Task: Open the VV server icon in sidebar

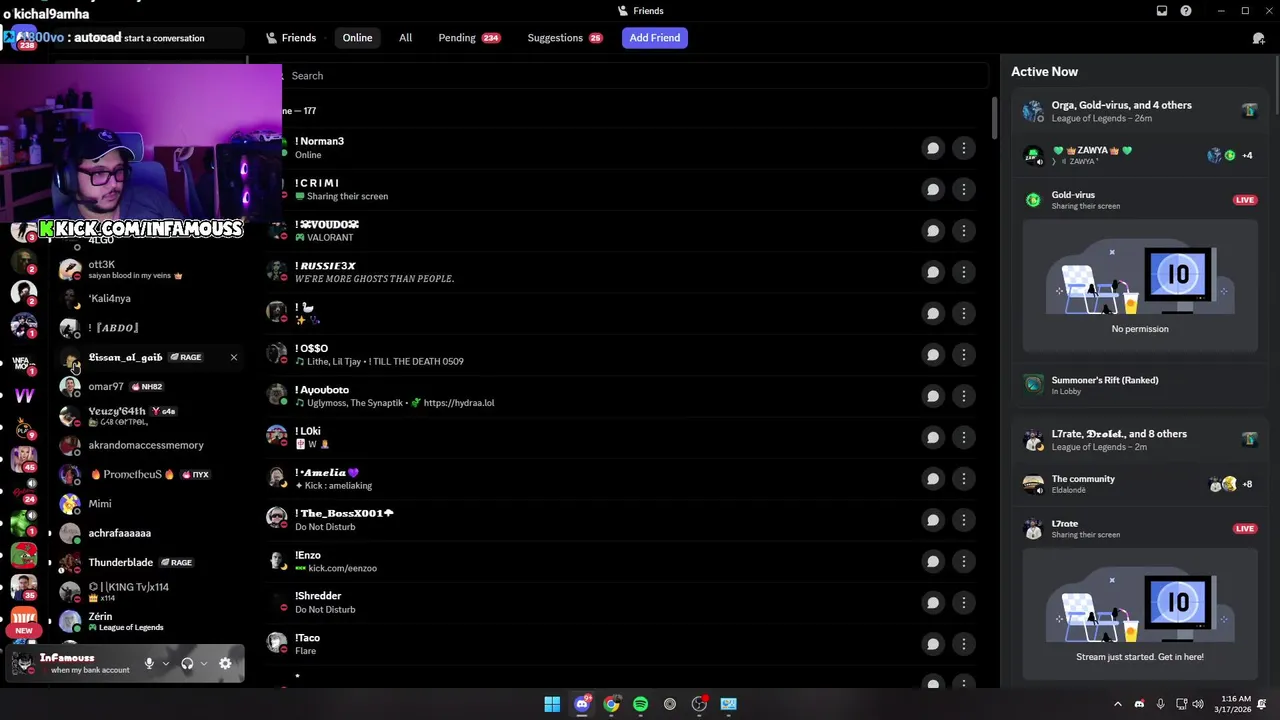Action: tap(24, 395)
